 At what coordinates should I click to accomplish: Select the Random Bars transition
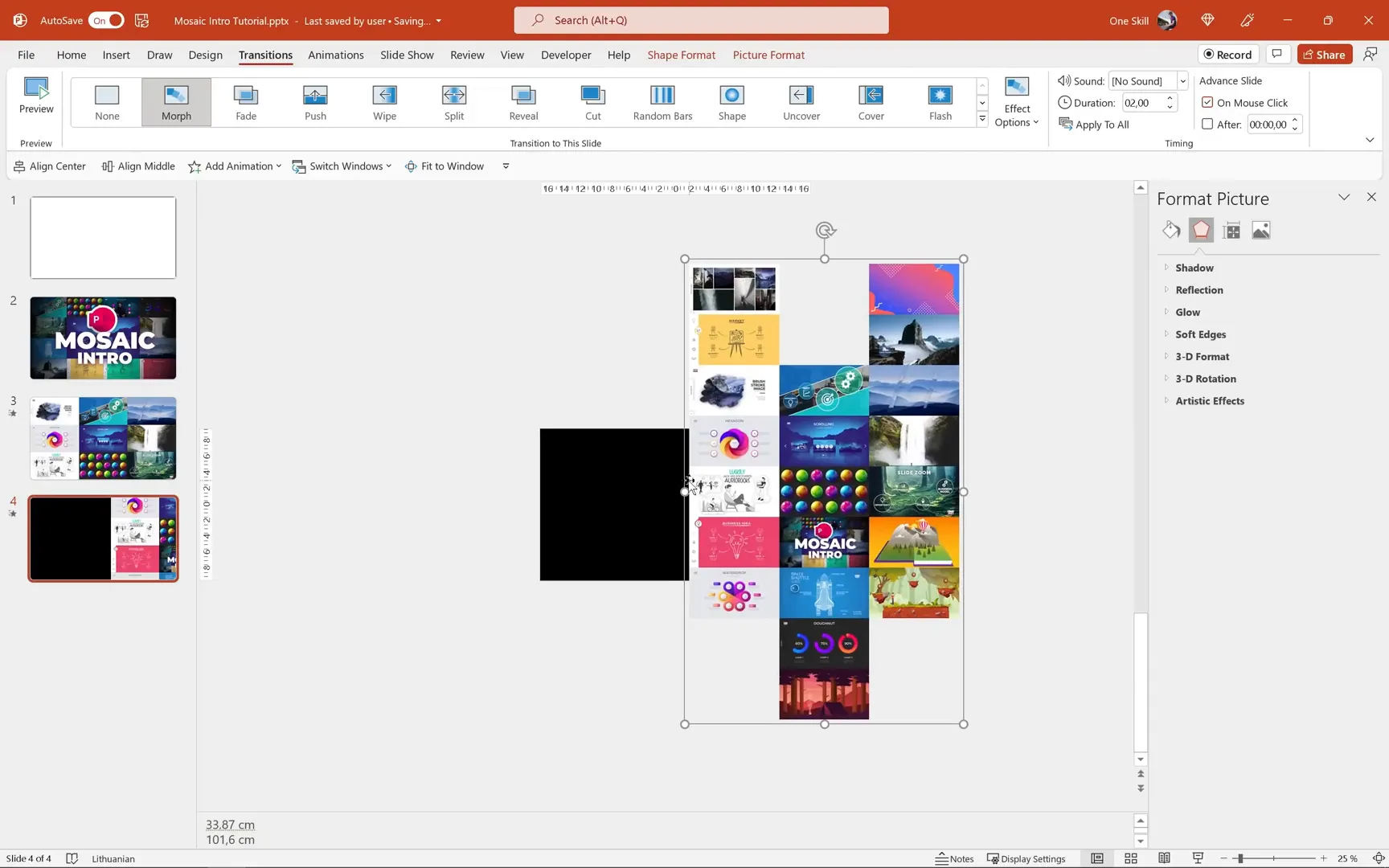point(662,102)
